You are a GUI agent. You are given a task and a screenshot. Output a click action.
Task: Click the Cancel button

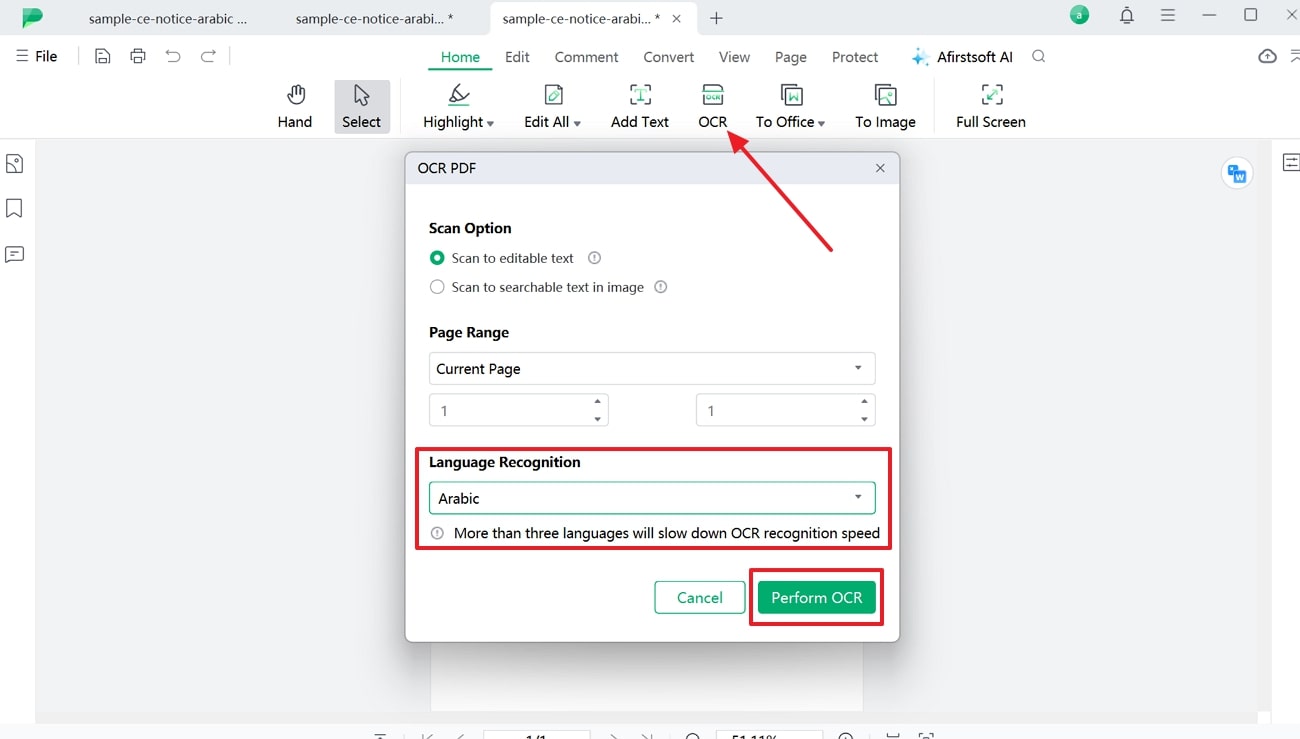[x=699, y=598]
